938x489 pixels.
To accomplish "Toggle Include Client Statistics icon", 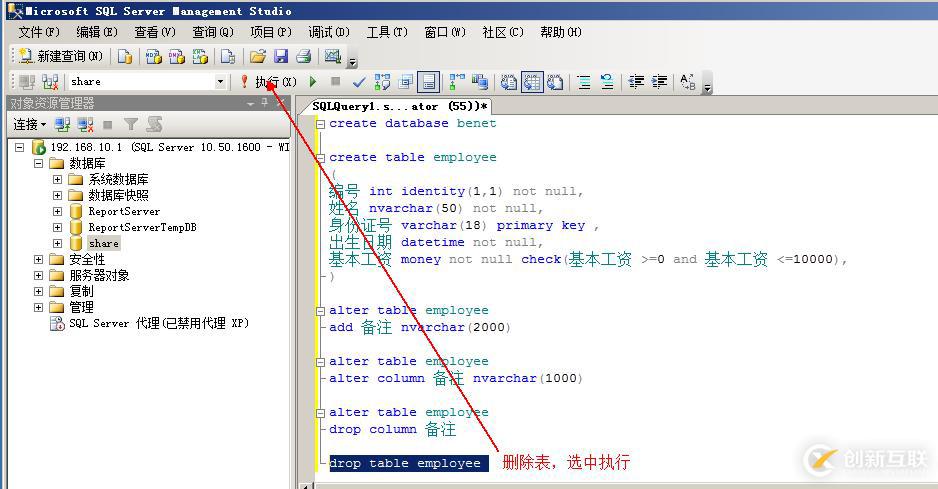I will (480, 81).
